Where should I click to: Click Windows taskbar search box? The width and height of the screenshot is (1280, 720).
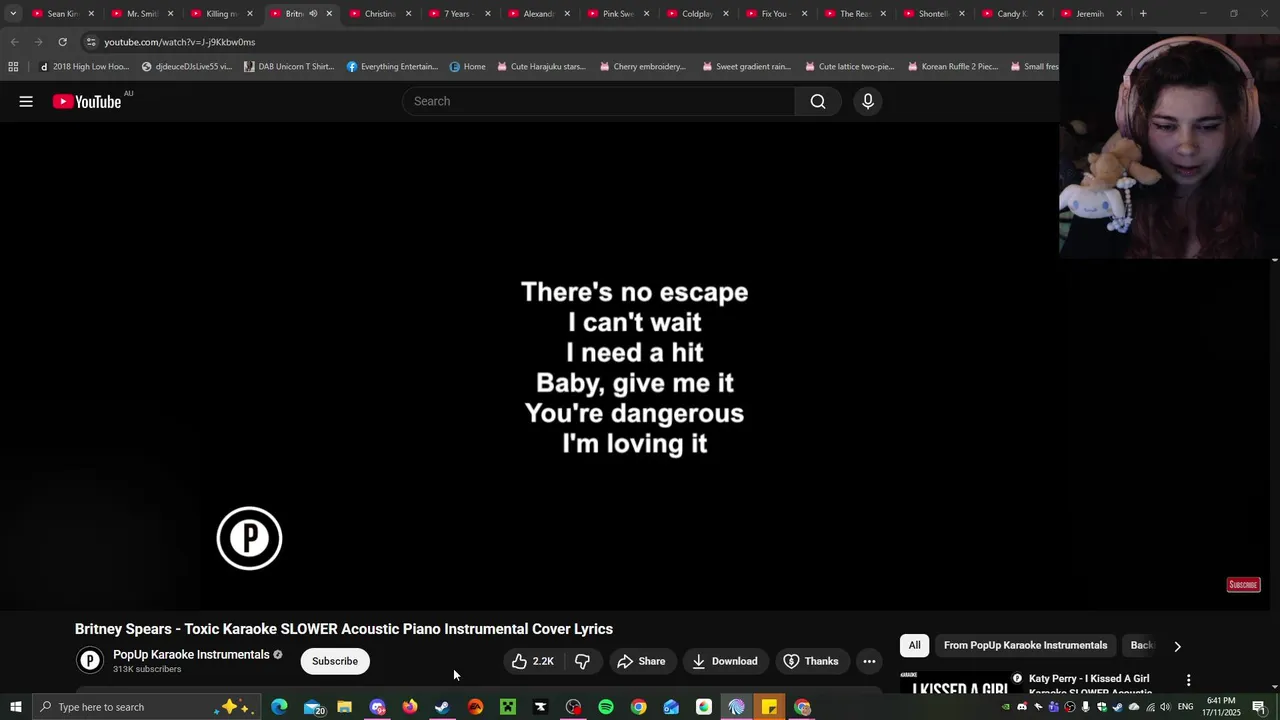pyautogui.click(x=146, y=707)
